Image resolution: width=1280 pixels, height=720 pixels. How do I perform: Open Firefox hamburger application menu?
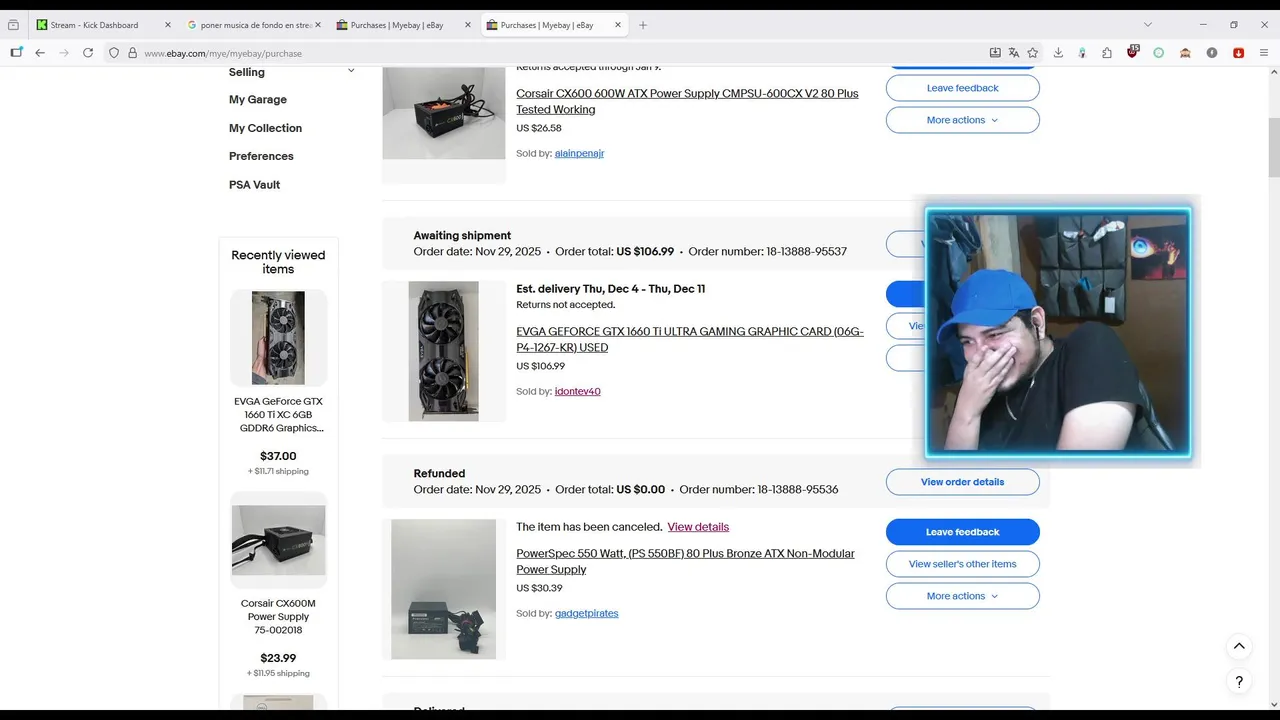click(x=1264, y=53)
